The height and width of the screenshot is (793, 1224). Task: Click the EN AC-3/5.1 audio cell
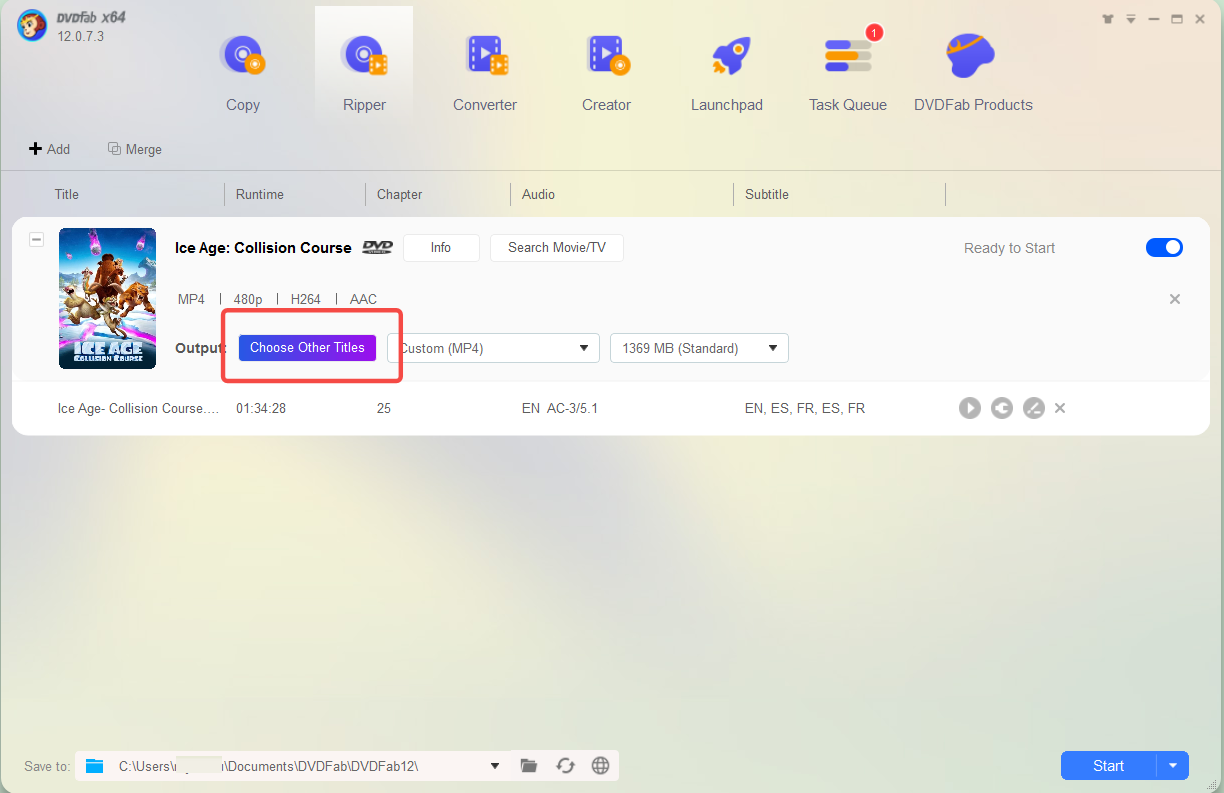pos(560,408)
